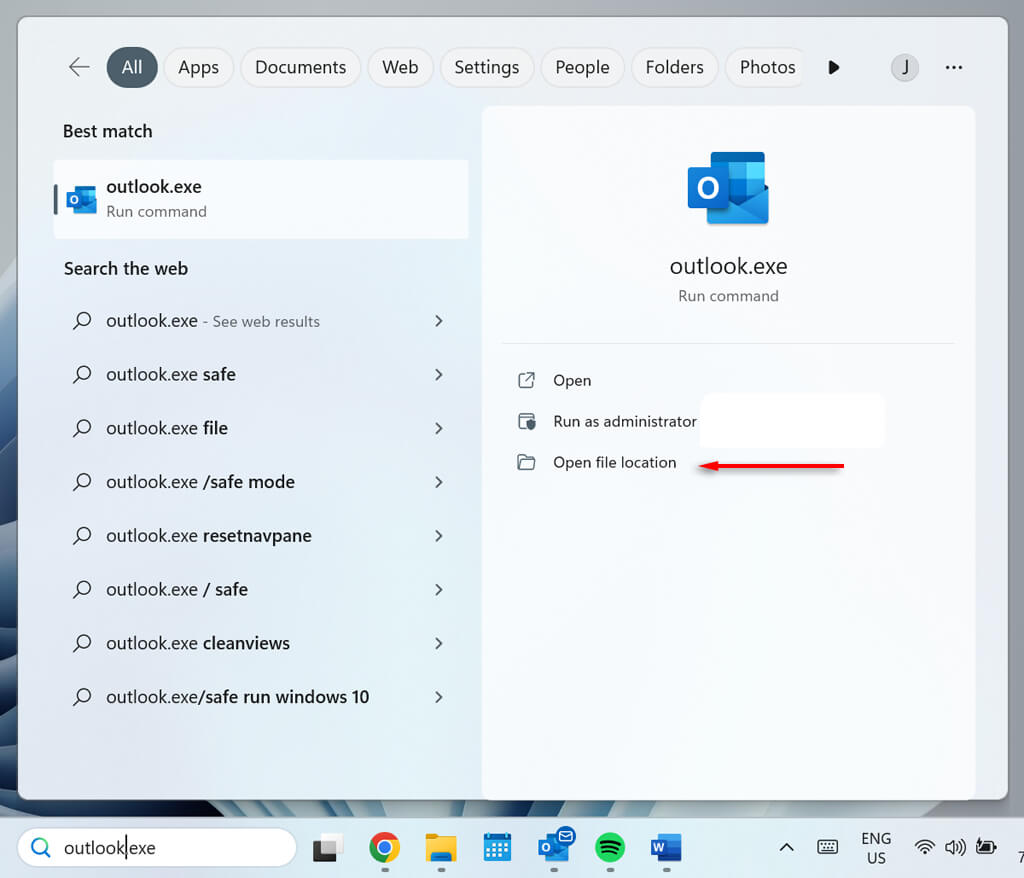
Task: Expand chevron for outlook.exe See web results
Action: [x=439, y=321]
